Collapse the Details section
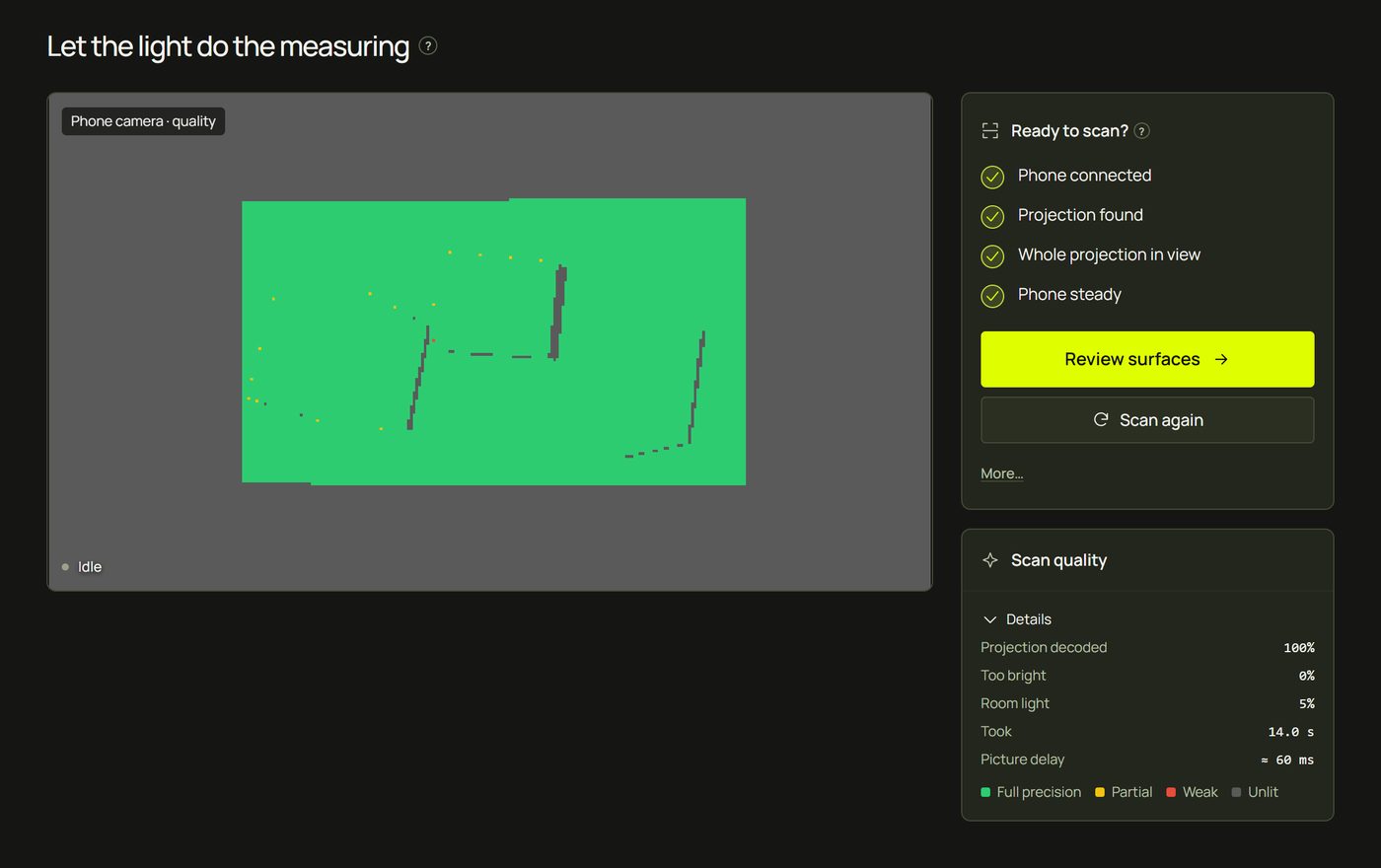The height and width of the screenshot is (868, 1381). tap(1017, 619)
